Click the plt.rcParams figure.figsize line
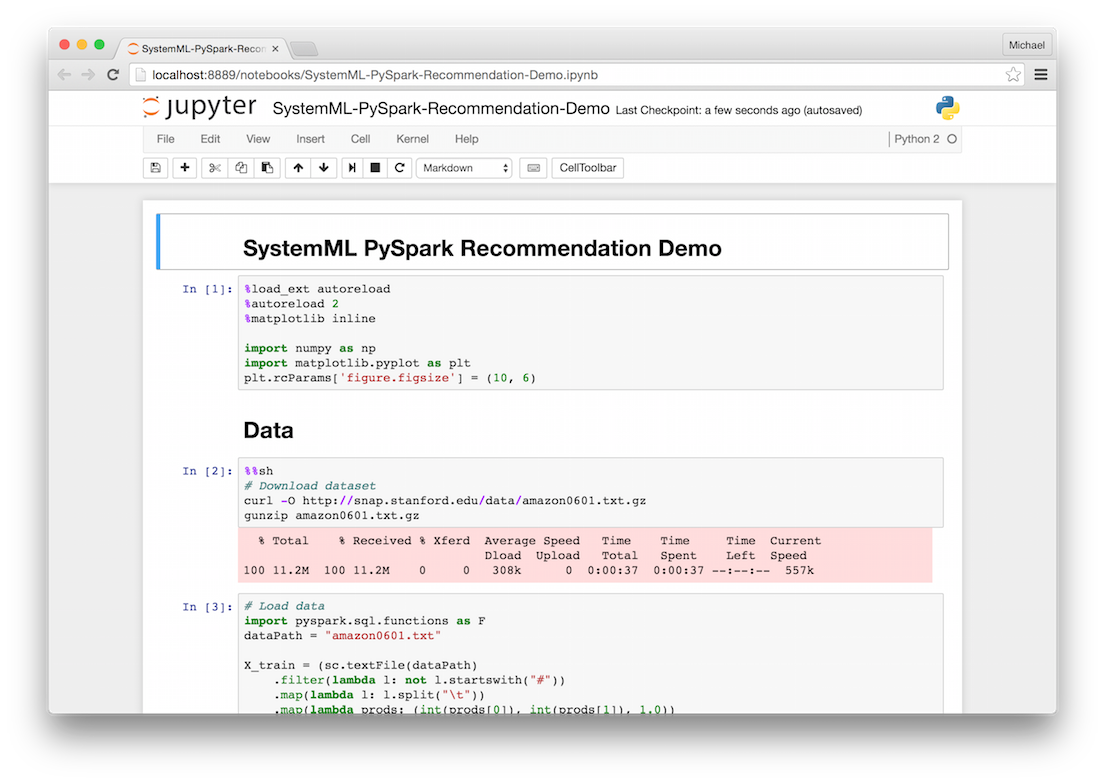1105x783 pixels. click(390, 378)
